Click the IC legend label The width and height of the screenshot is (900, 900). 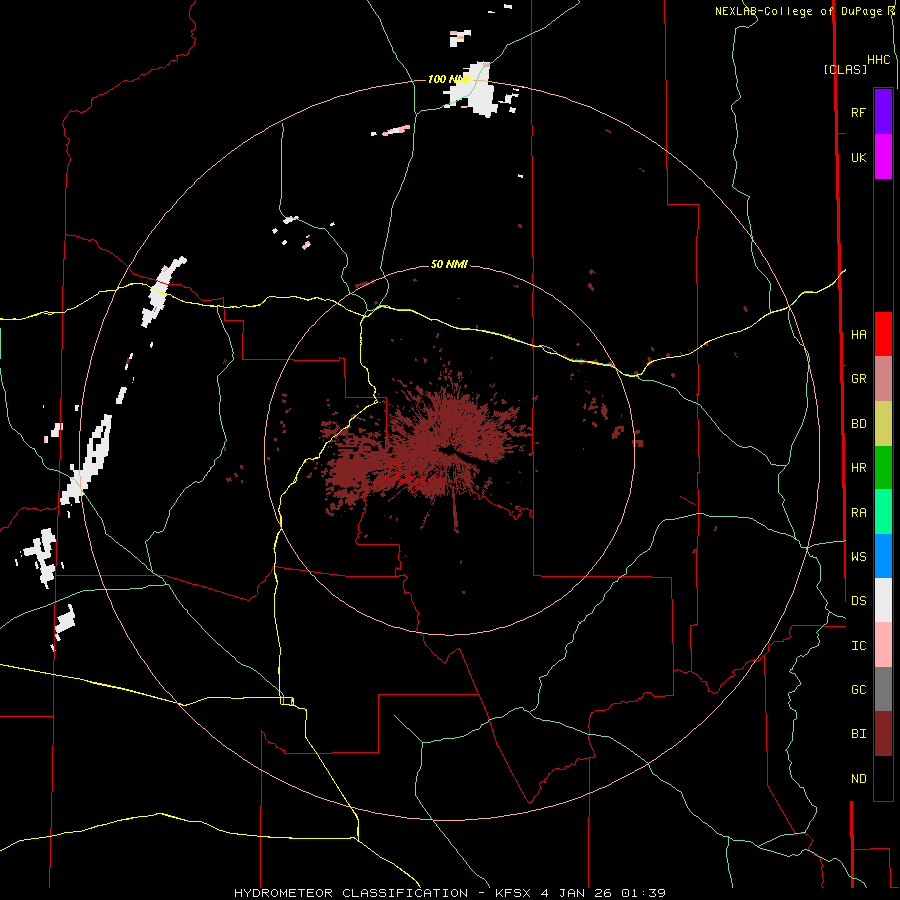(x=858, y=646)
